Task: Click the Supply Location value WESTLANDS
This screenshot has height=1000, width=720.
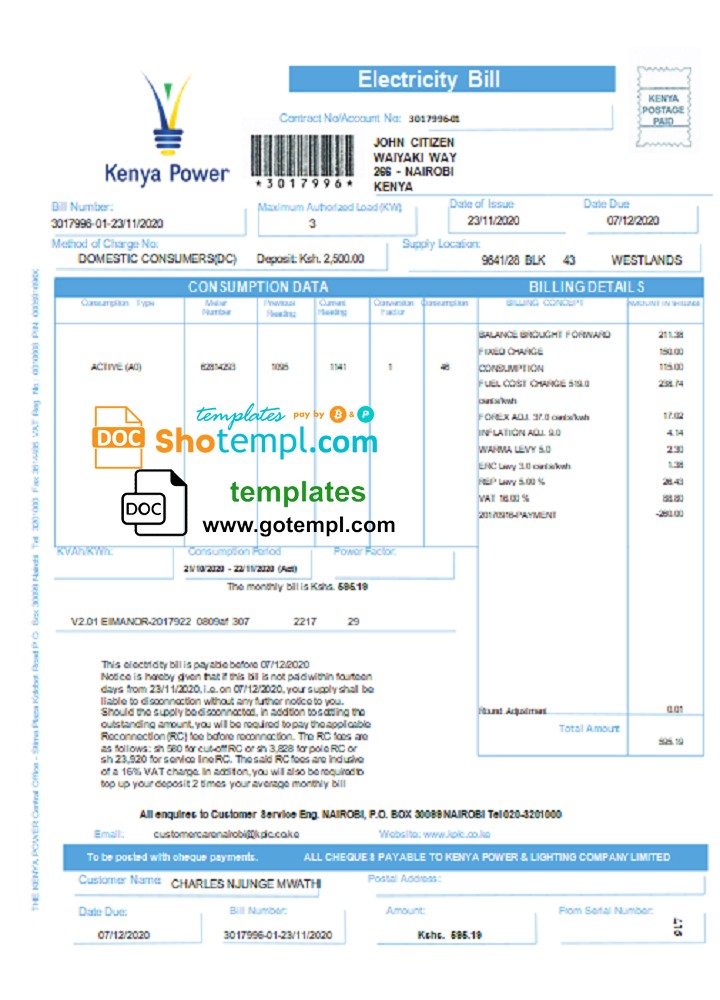Action: pyautogui.click(x=647, y=260)
